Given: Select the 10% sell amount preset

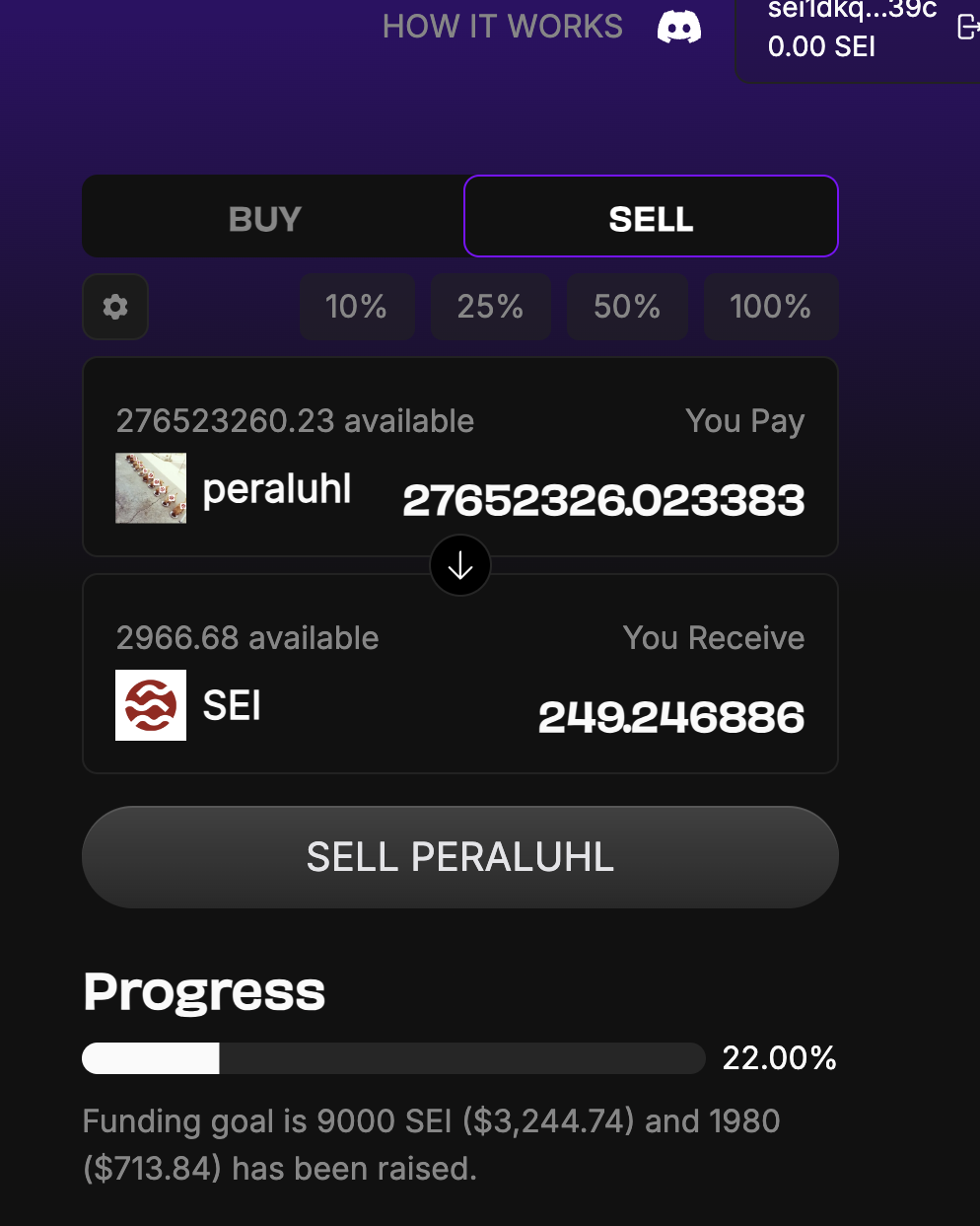Looking at the screenshot, I should point(357,307).
